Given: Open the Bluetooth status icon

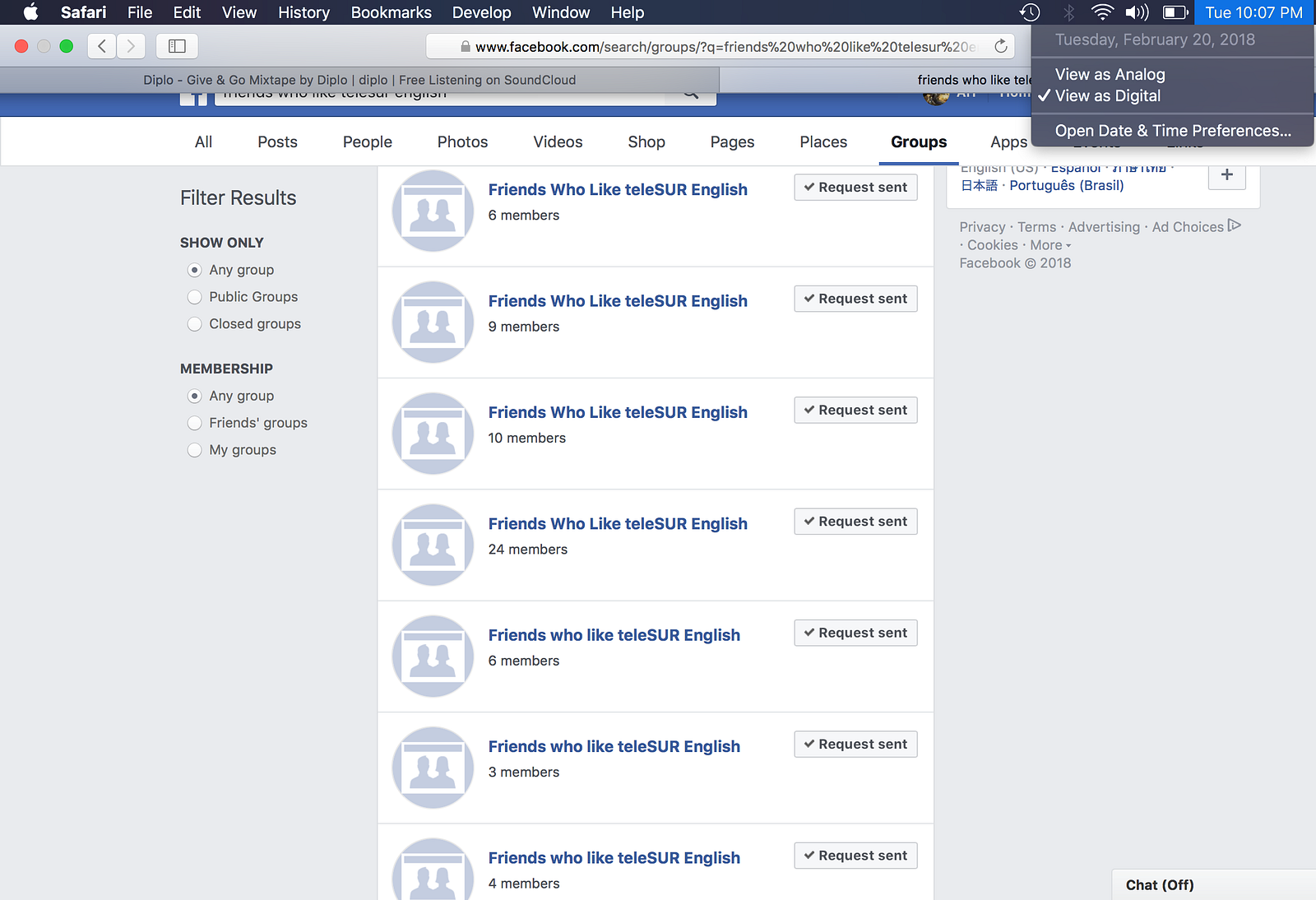Looking at the screenshot, I should pyautogui.click(x=1068, y=12).
